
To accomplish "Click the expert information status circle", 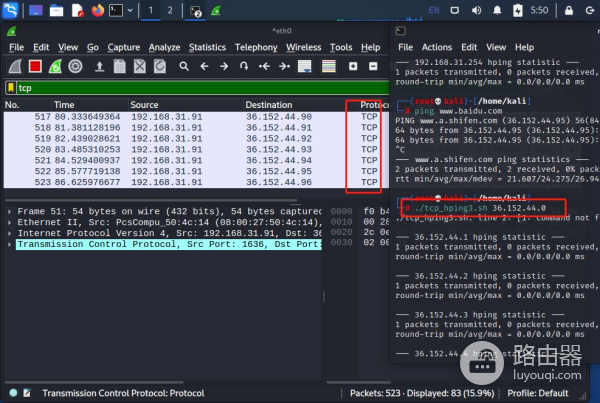I will pos(13,393).
